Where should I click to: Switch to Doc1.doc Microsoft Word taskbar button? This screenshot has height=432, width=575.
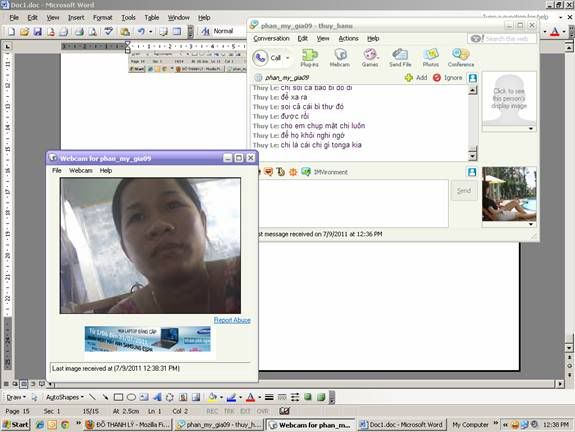402,425
